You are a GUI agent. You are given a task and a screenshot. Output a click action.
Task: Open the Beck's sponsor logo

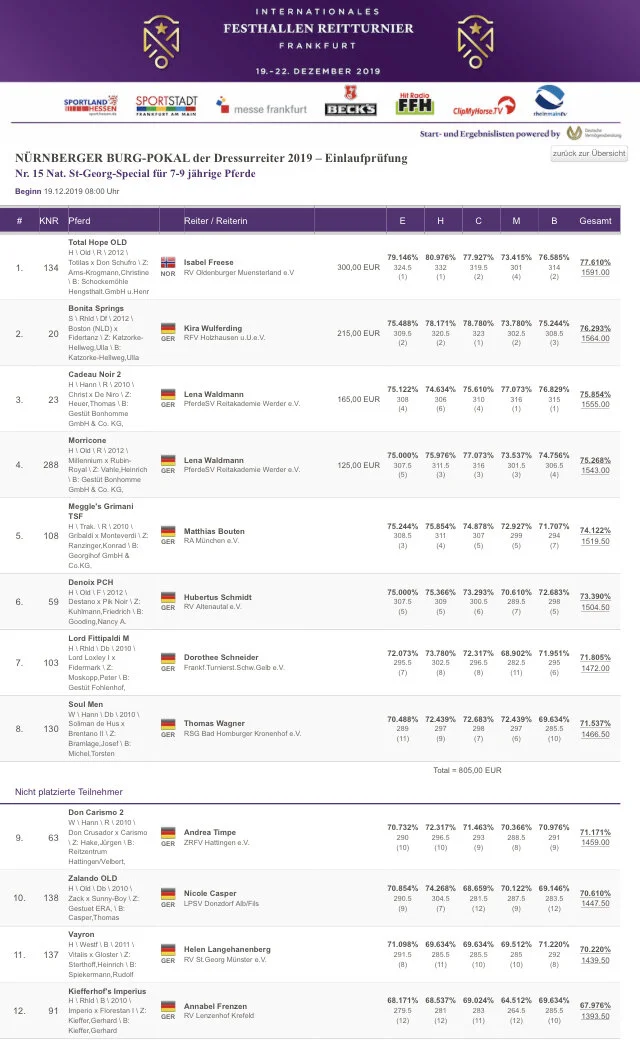coord(350,101)
